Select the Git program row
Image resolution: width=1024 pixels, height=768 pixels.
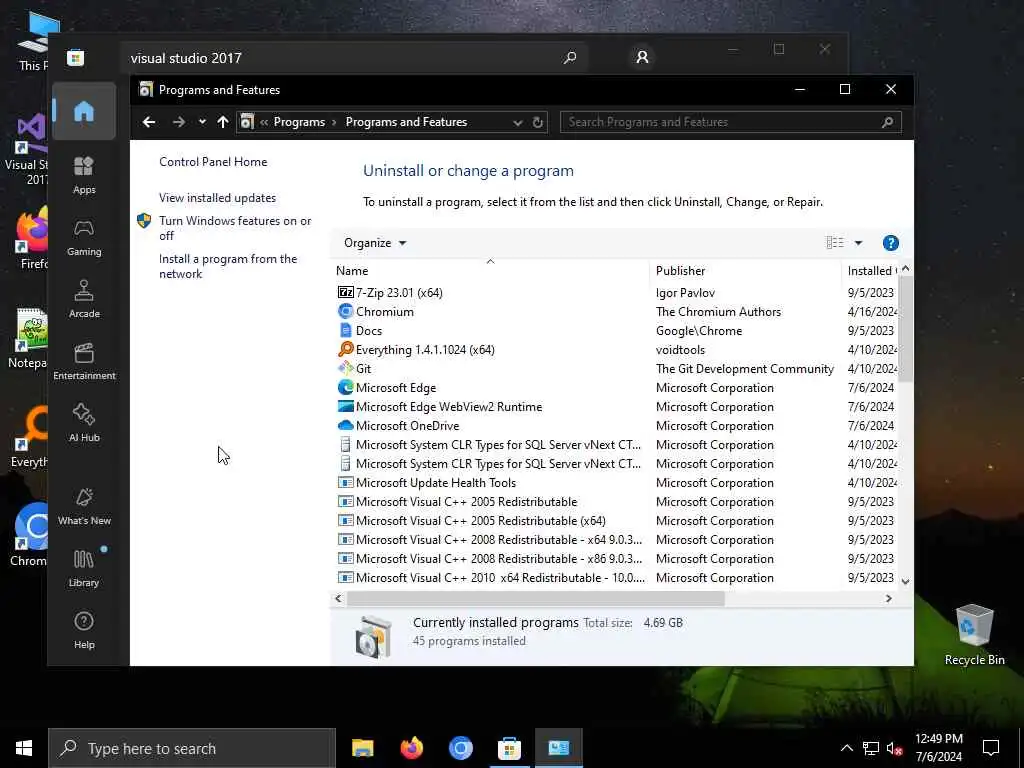(x=616, y=368)
